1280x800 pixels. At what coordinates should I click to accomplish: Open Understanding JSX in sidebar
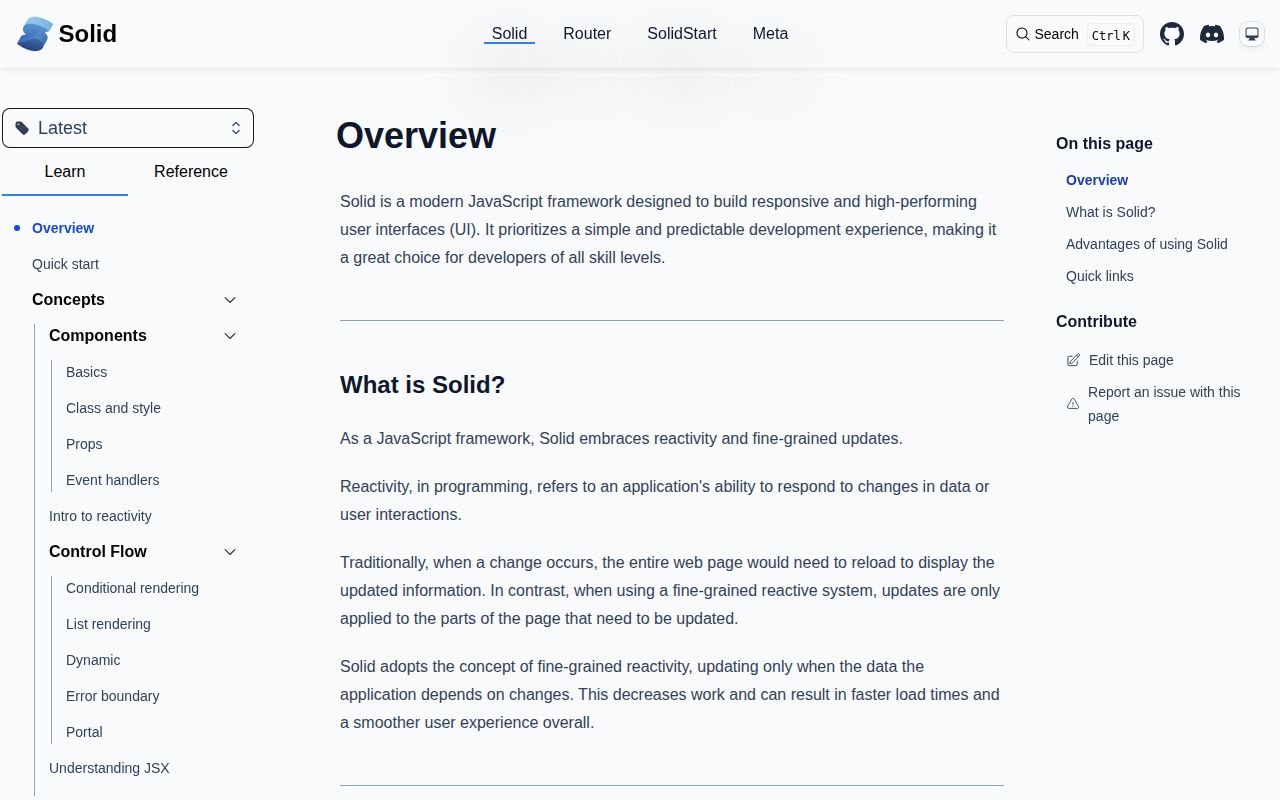[x=109, y=768]
